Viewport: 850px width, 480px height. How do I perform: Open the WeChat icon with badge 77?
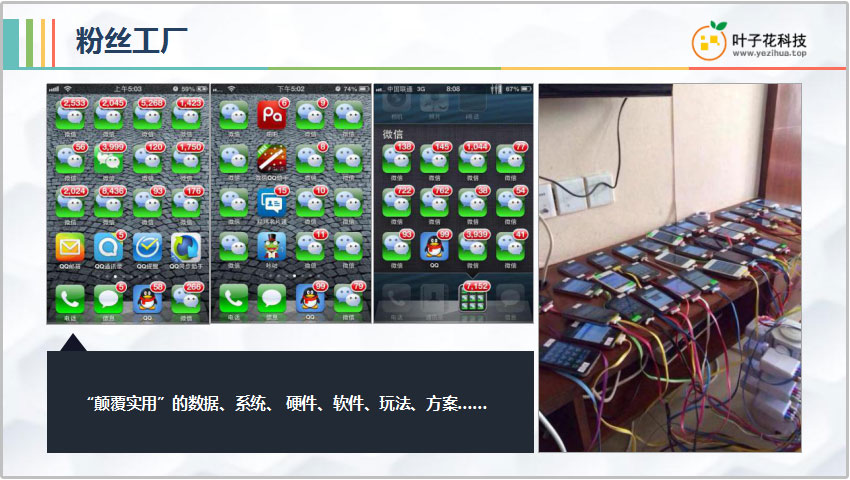[511, 159]
